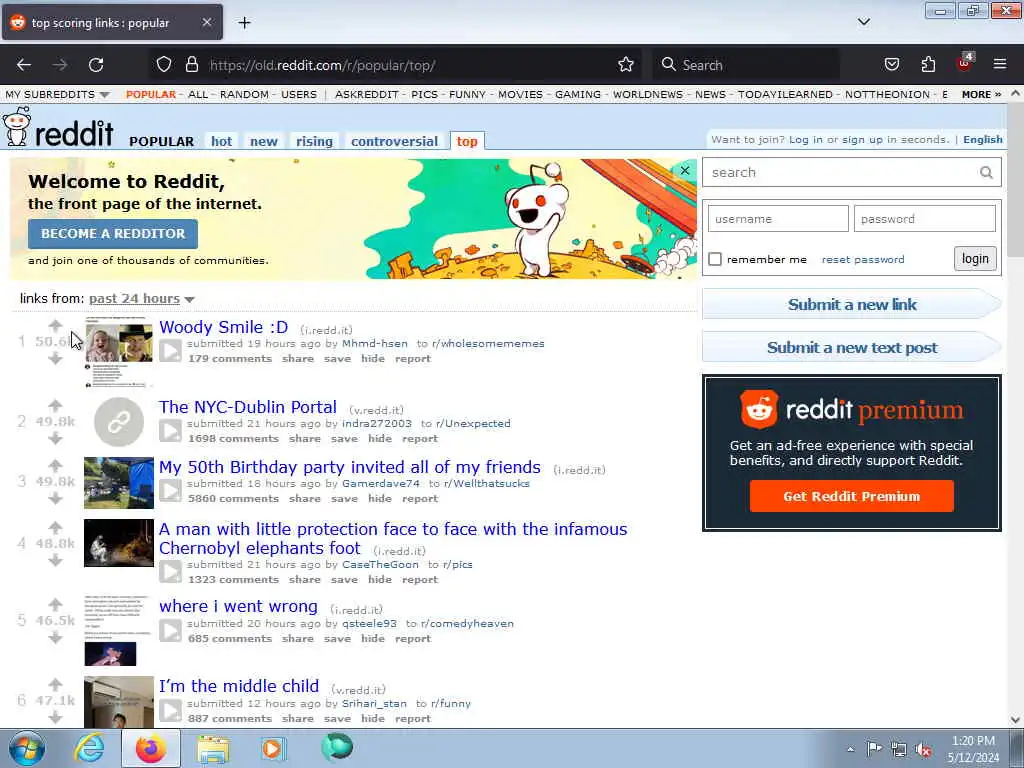Upvote the Chernobyl elephants foot post

[x=56, y=527]
